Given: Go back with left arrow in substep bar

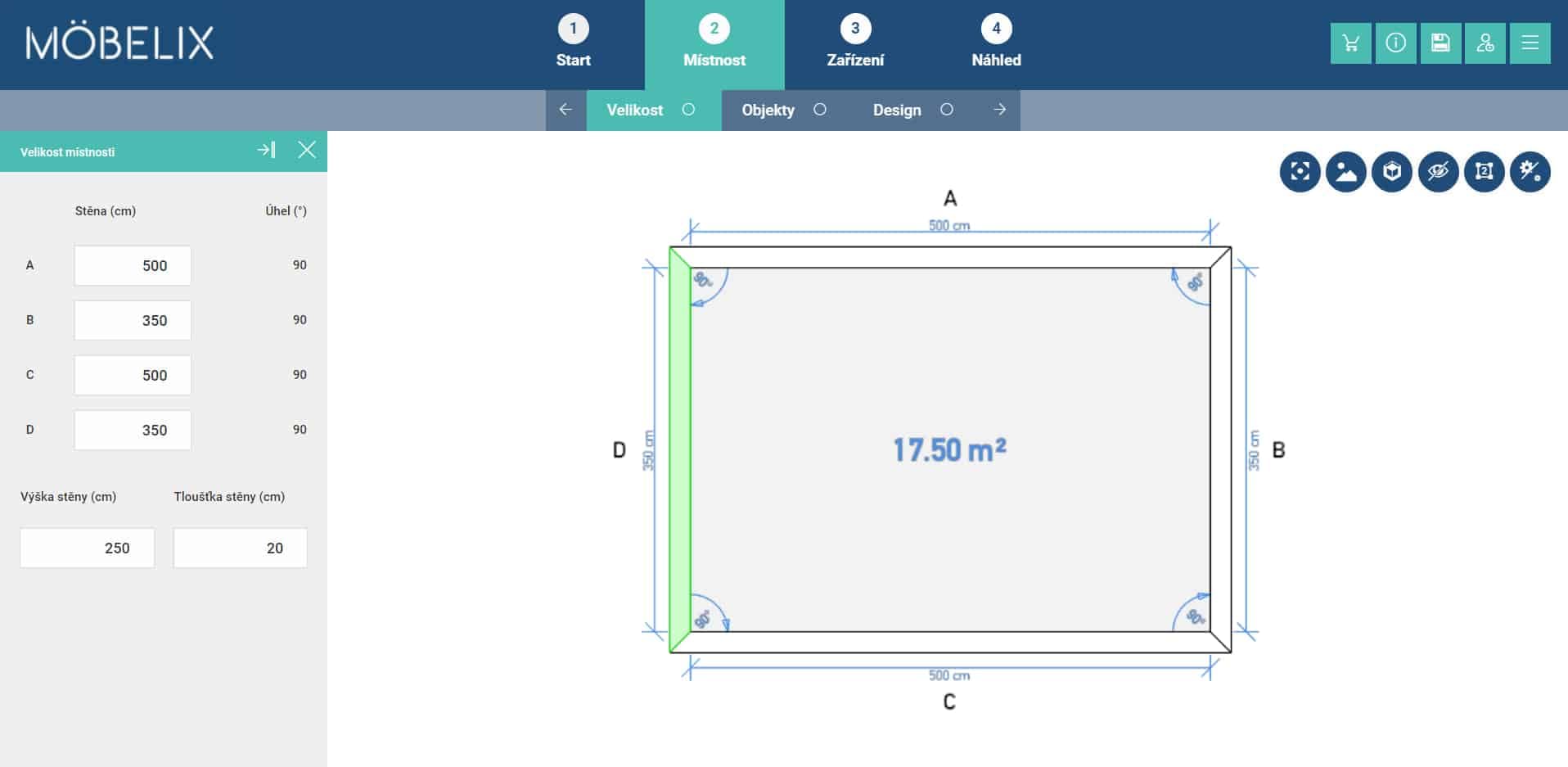Looking at the screenshot, I should (x=565, y=110).
